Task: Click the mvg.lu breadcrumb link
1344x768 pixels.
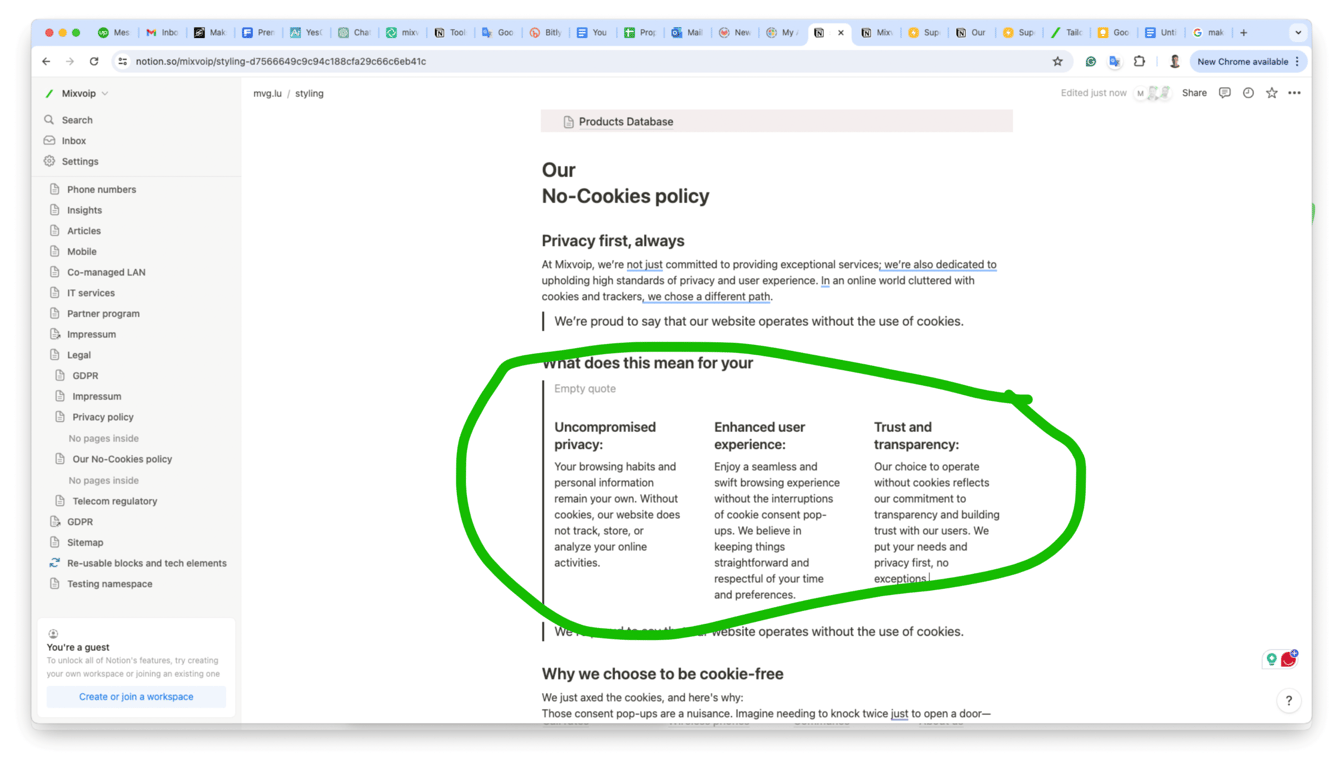Action: [x=267, y=93]
